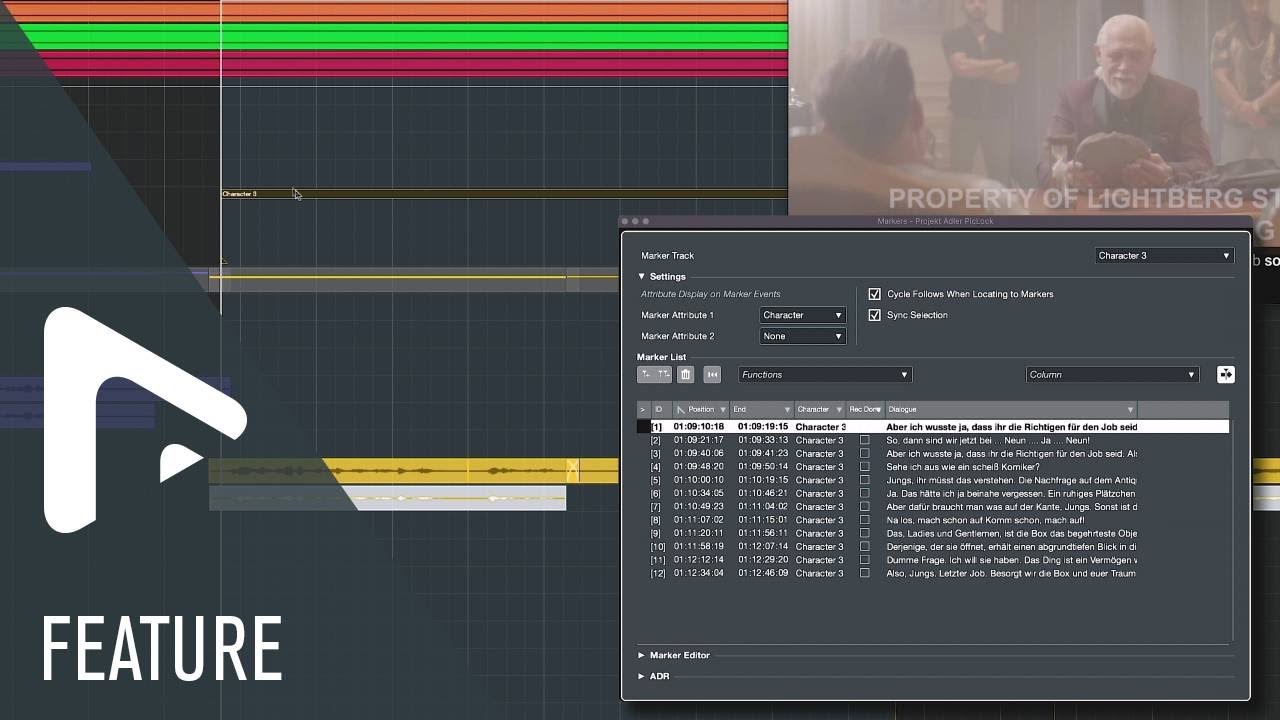Expand the ADR section

(x=642, y=676)
